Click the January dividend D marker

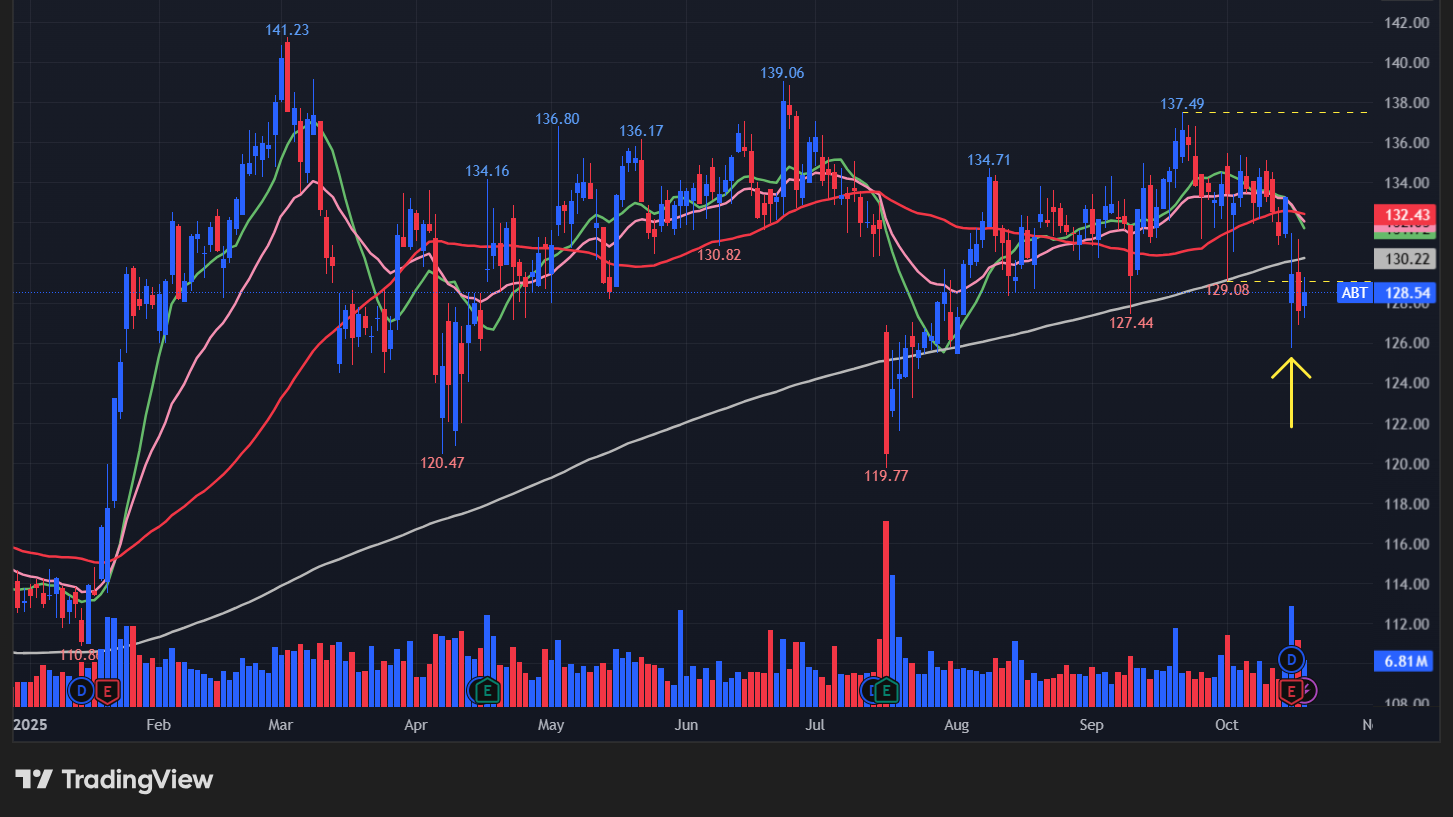click(x=82, y=690)
